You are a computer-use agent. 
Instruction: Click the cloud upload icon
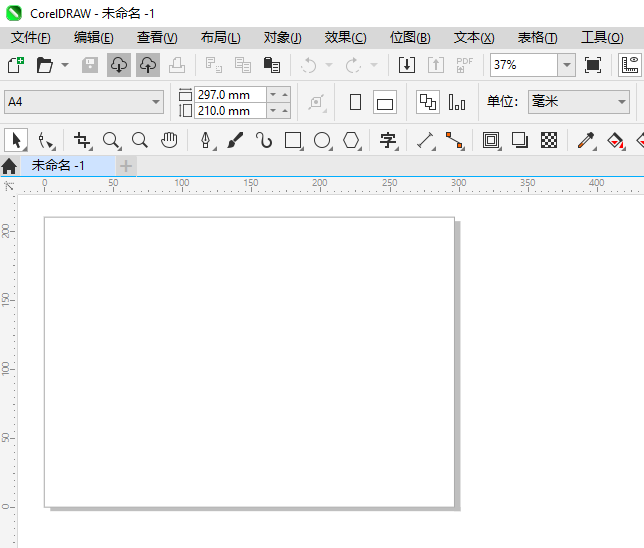148,65
